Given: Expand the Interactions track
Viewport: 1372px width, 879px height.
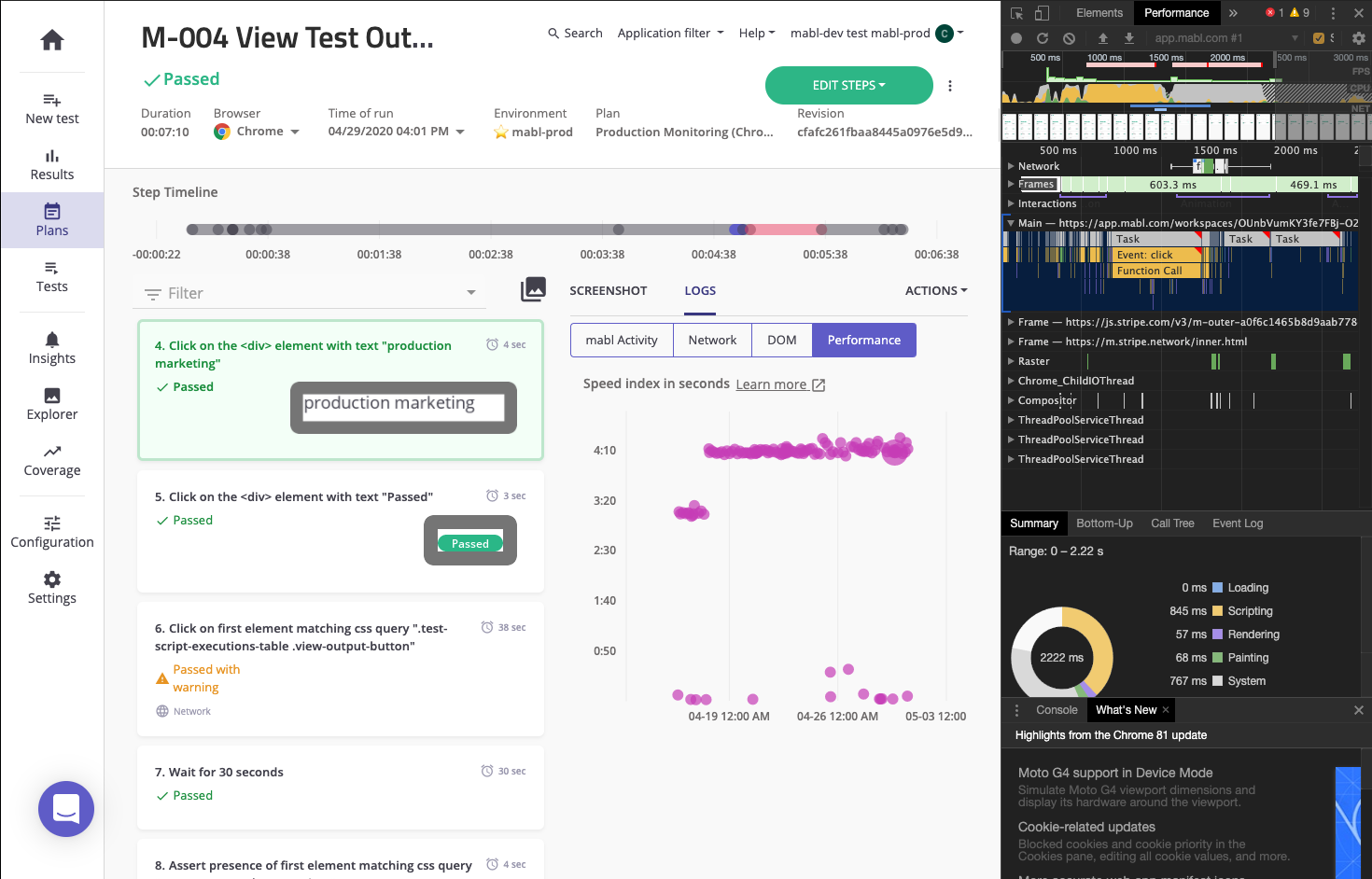Looking at the screenshot, I should (x=1011, y=203).
